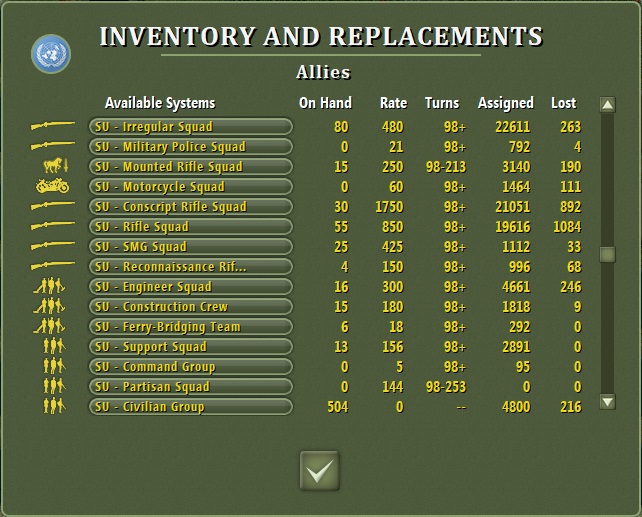Open SU - Irregular Squad details
642x517 pixels.
click(x=191, y=126)
